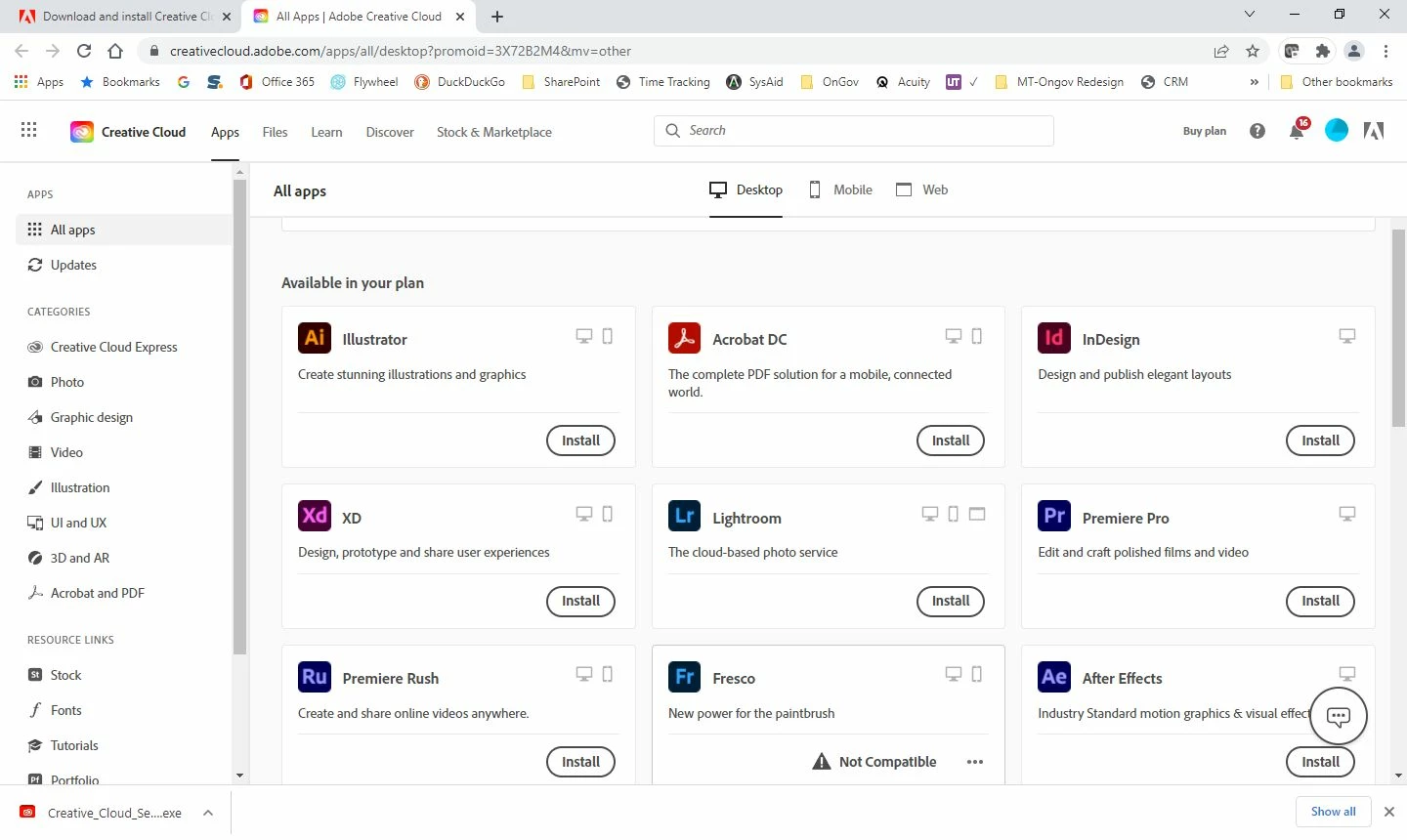Install Illustrator
The height and width of the screenshot is (840, 1407).
pos(580,441)
